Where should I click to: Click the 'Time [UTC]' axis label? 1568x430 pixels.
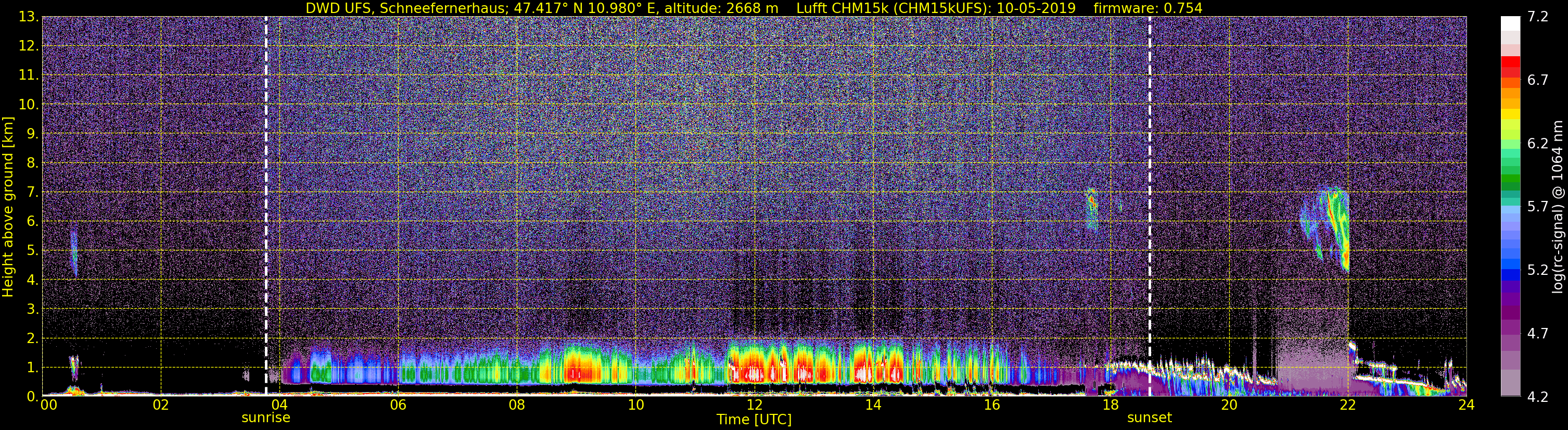pyautogui.click(x=754, y=419)
